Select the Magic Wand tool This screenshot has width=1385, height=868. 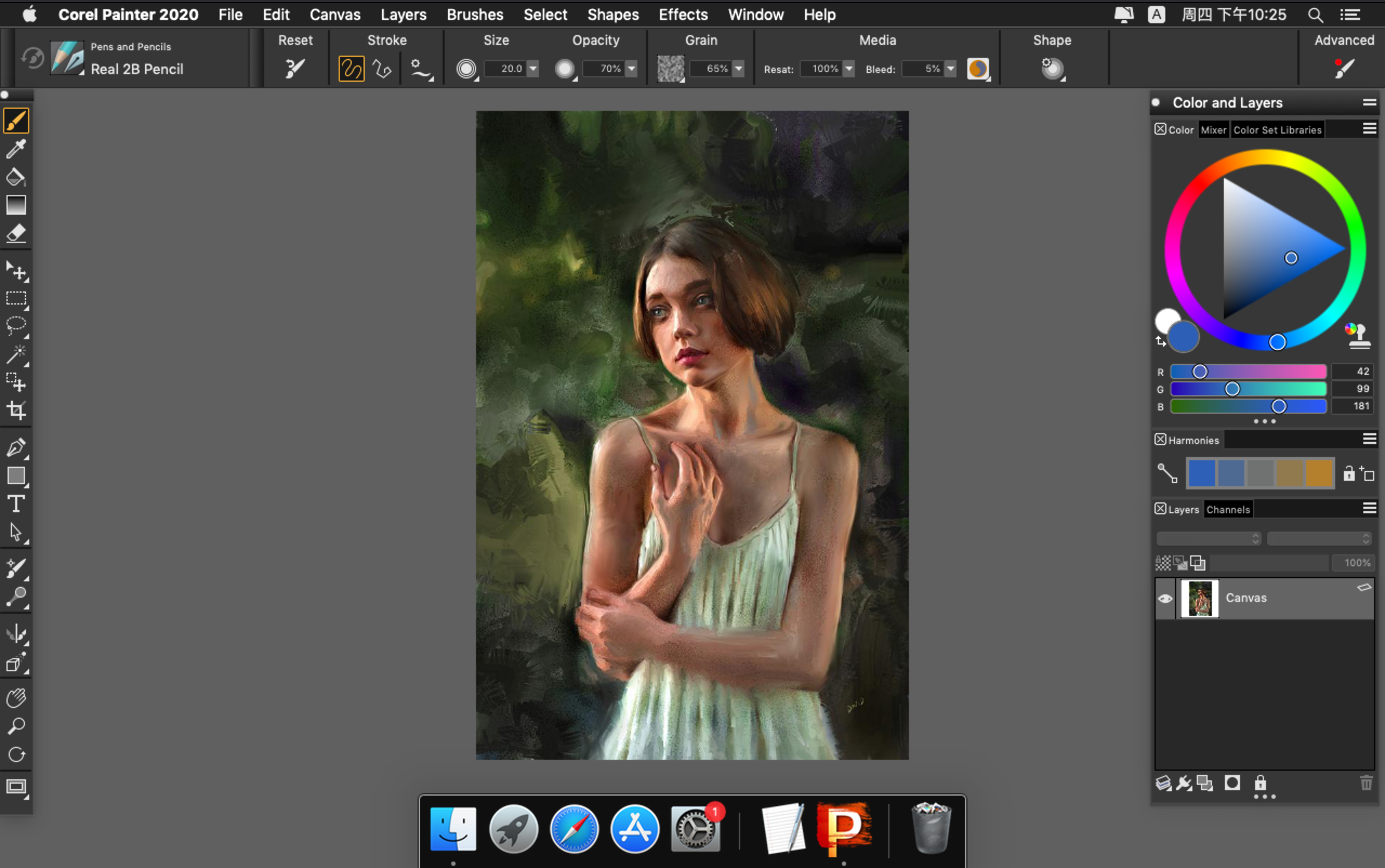click(16, 354)
